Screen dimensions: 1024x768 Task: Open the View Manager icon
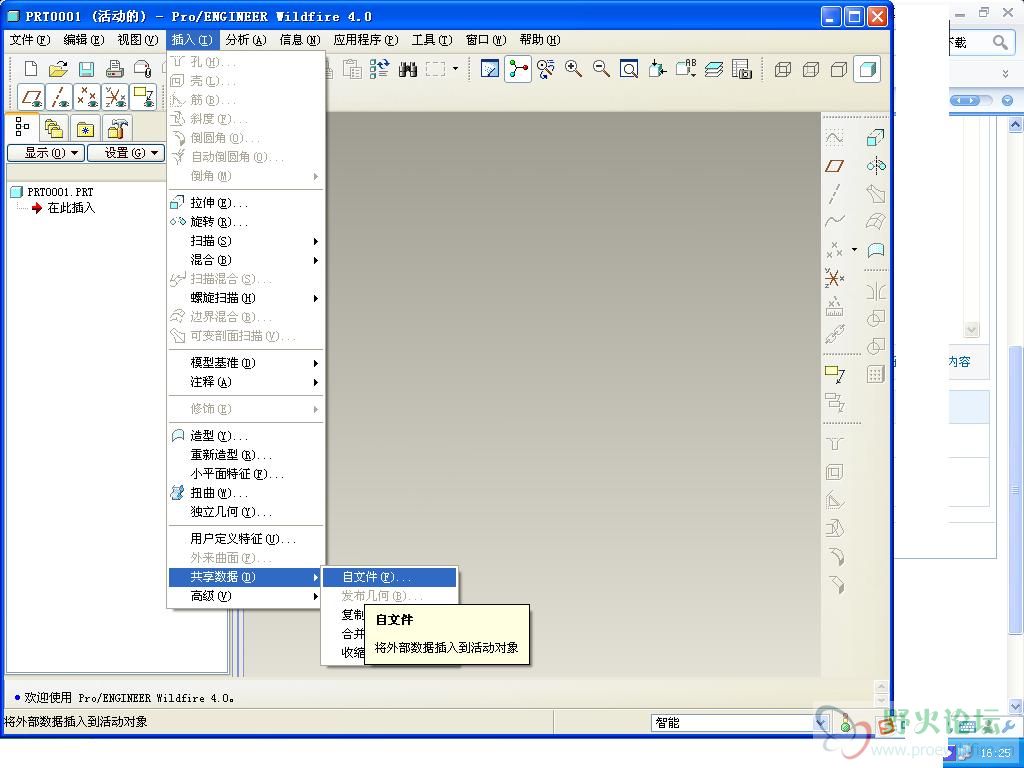click(x=742, y=69)
